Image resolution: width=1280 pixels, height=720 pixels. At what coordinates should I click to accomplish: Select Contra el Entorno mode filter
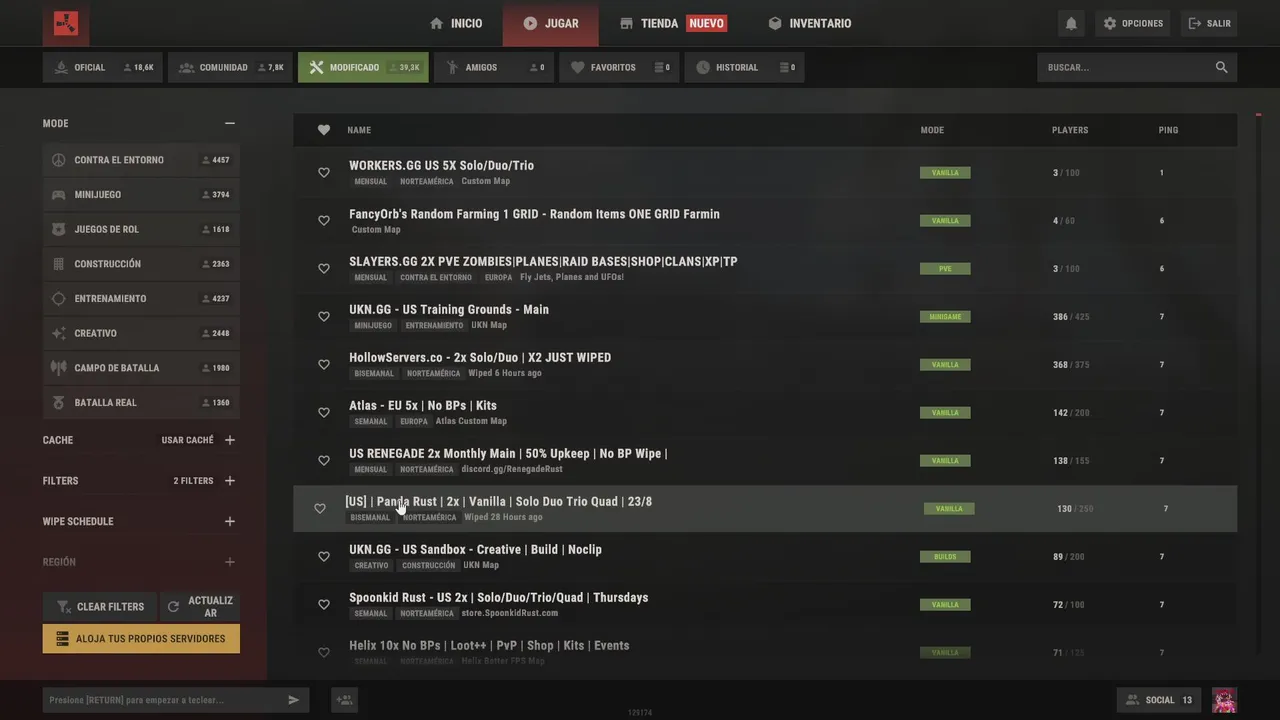pos(141,160)
